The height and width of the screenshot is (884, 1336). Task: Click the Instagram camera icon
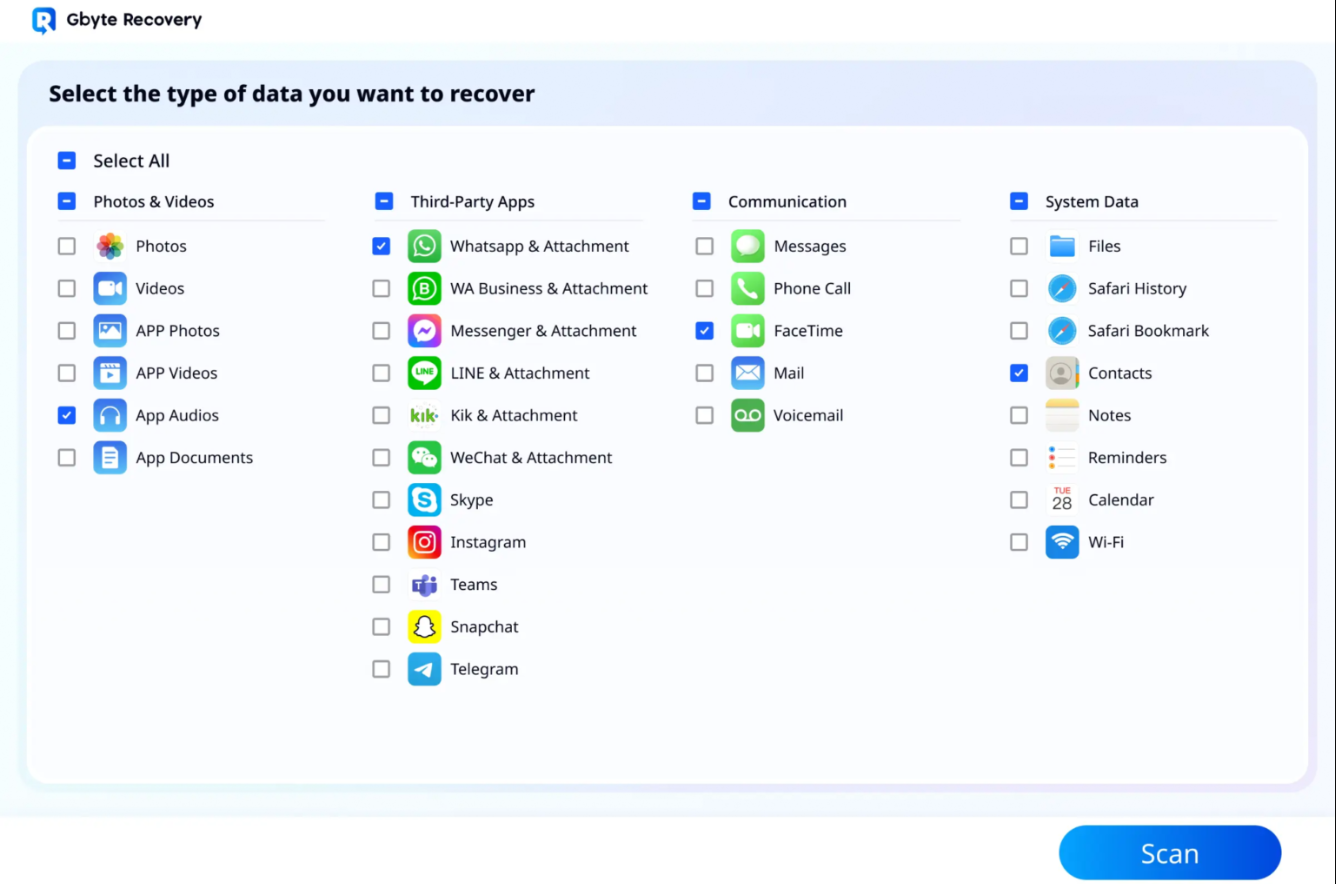(424, 542)
